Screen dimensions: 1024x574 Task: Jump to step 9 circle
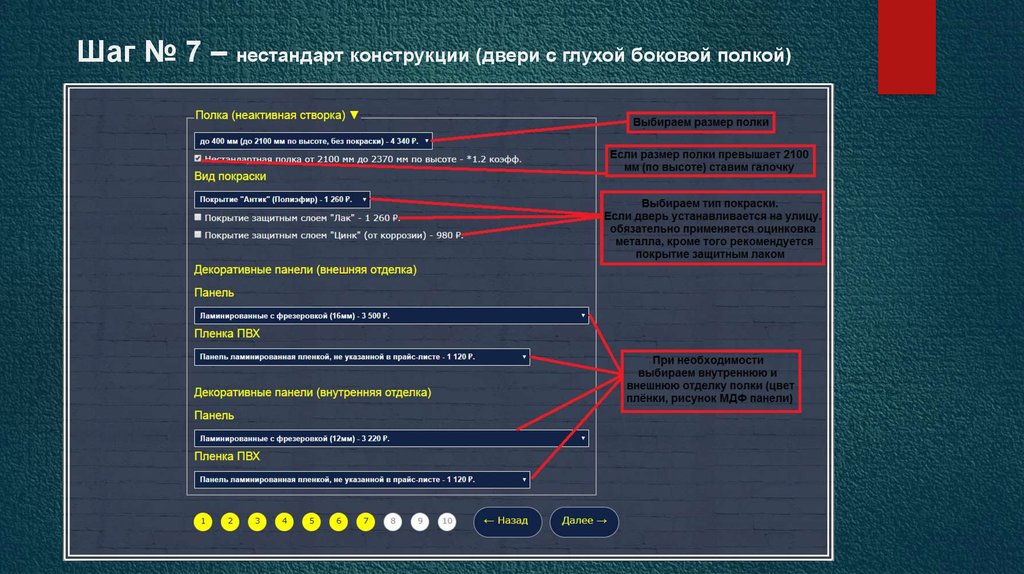420,521
